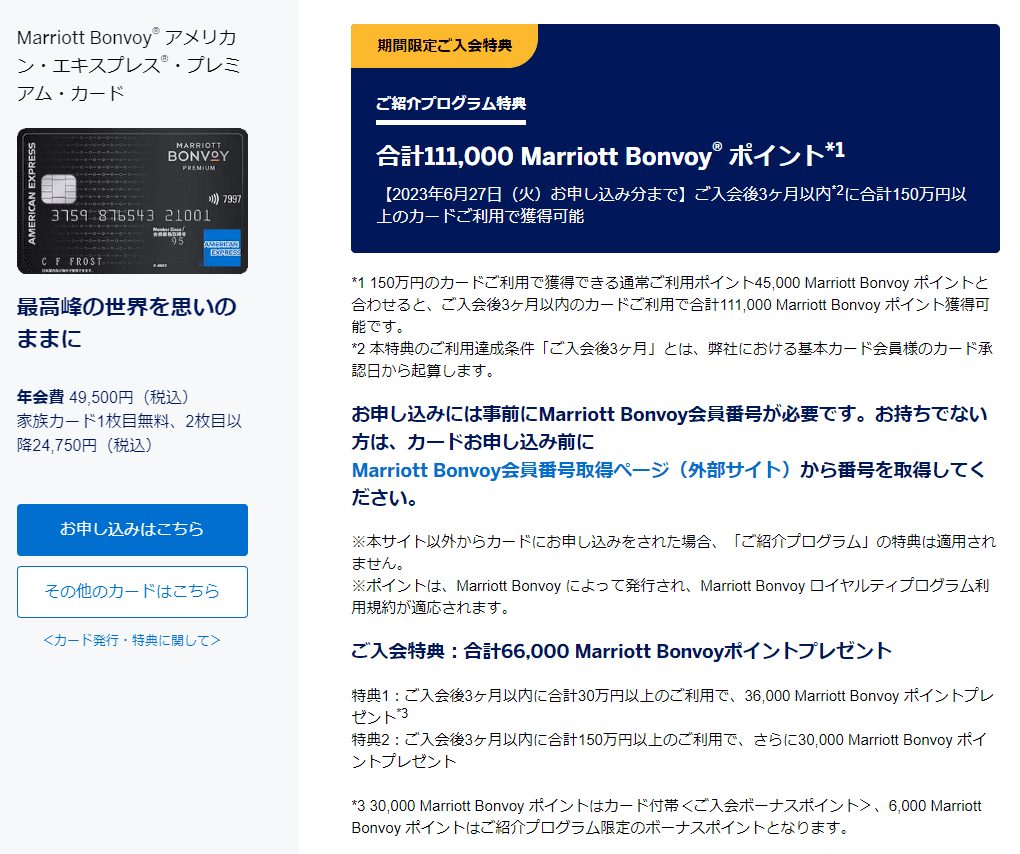Select the ご紹介プログラム特典 tab heading
Image resolution: width=1020 pixels, height=854 pixels.
(x=451, y=103)
